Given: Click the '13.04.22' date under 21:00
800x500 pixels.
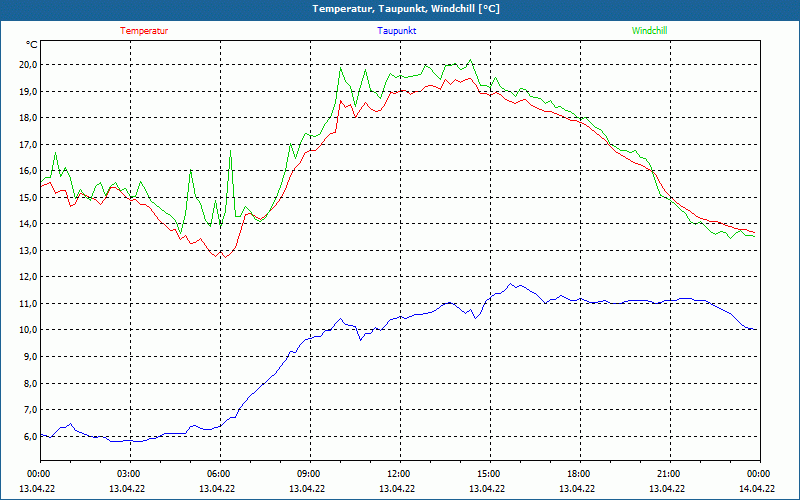Looking at the screenshot, I should (667, 488).
